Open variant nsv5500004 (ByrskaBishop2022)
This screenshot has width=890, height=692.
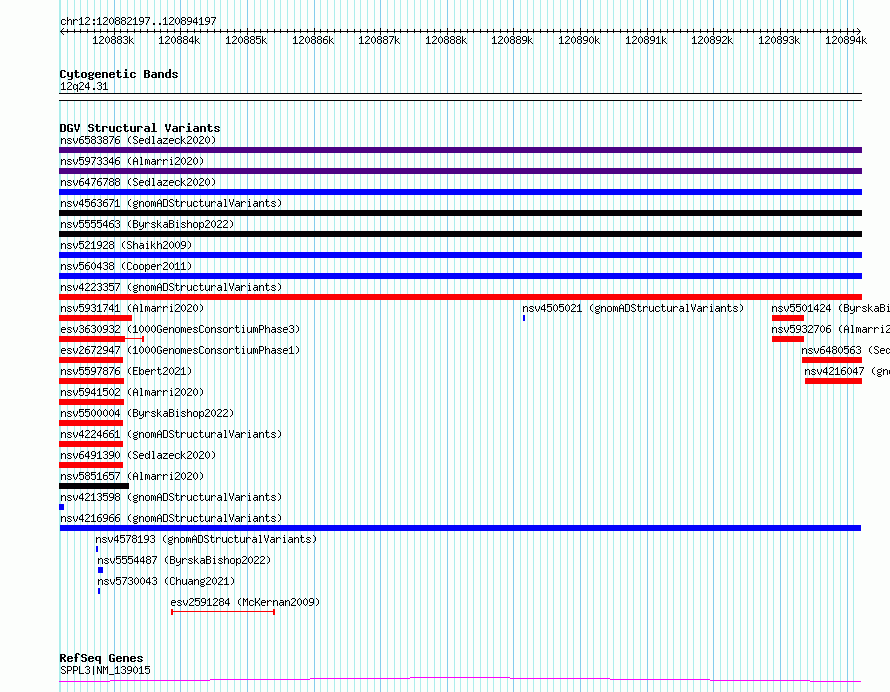147,413
